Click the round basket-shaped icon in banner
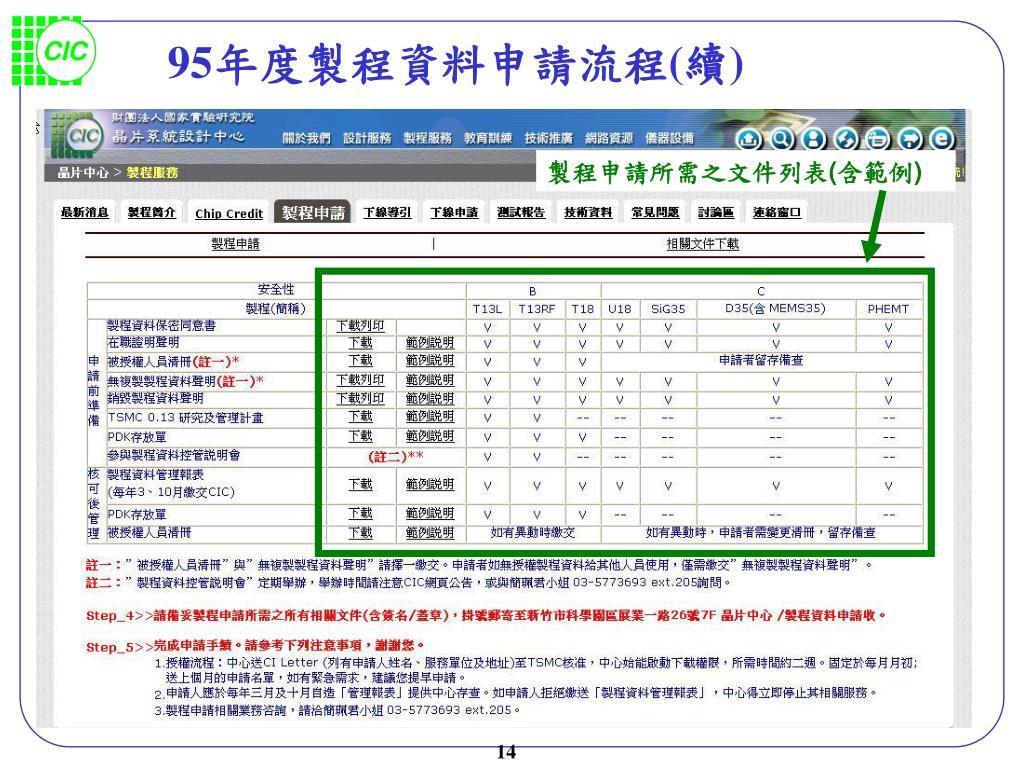1024x768 pixels. tap(878, 138)
